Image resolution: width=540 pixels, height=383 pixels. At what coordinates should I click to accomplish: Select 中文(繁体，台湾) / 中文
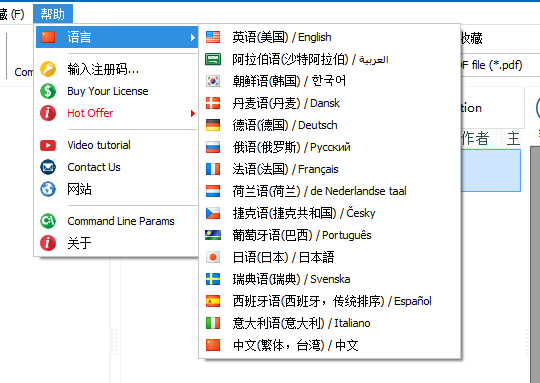coord(330,345)
